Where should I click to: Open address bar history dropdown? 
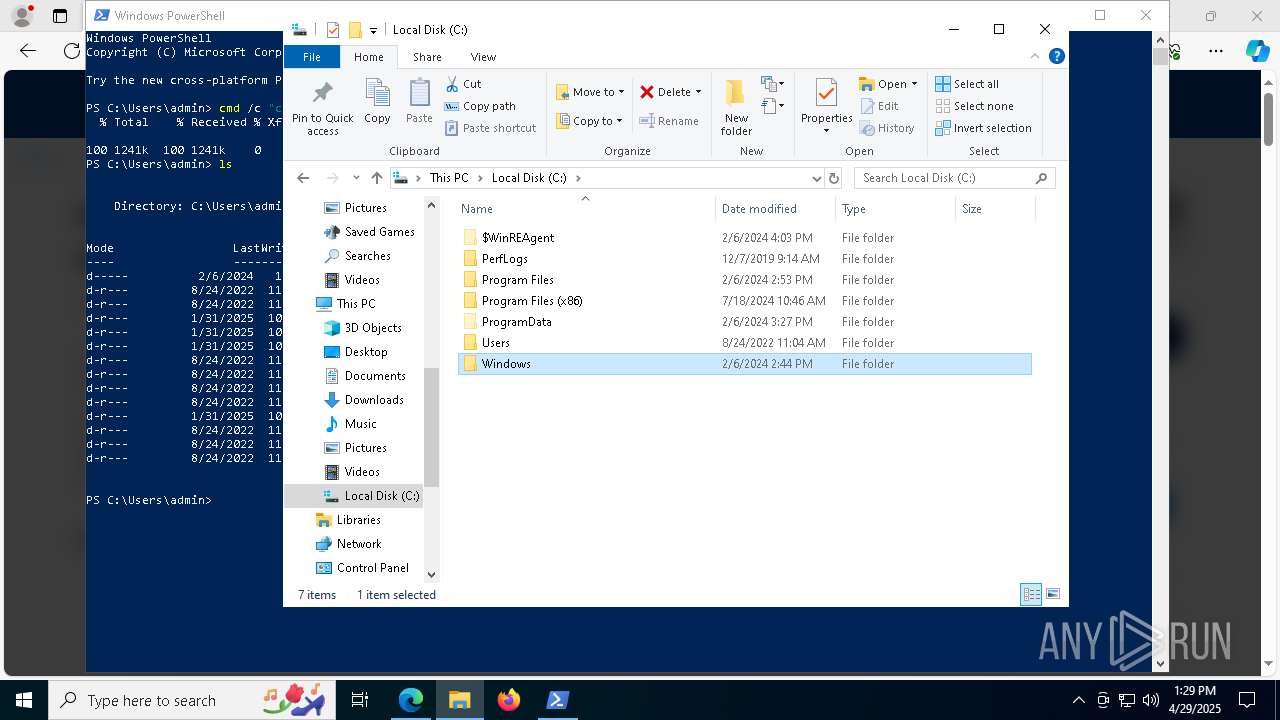817,178
